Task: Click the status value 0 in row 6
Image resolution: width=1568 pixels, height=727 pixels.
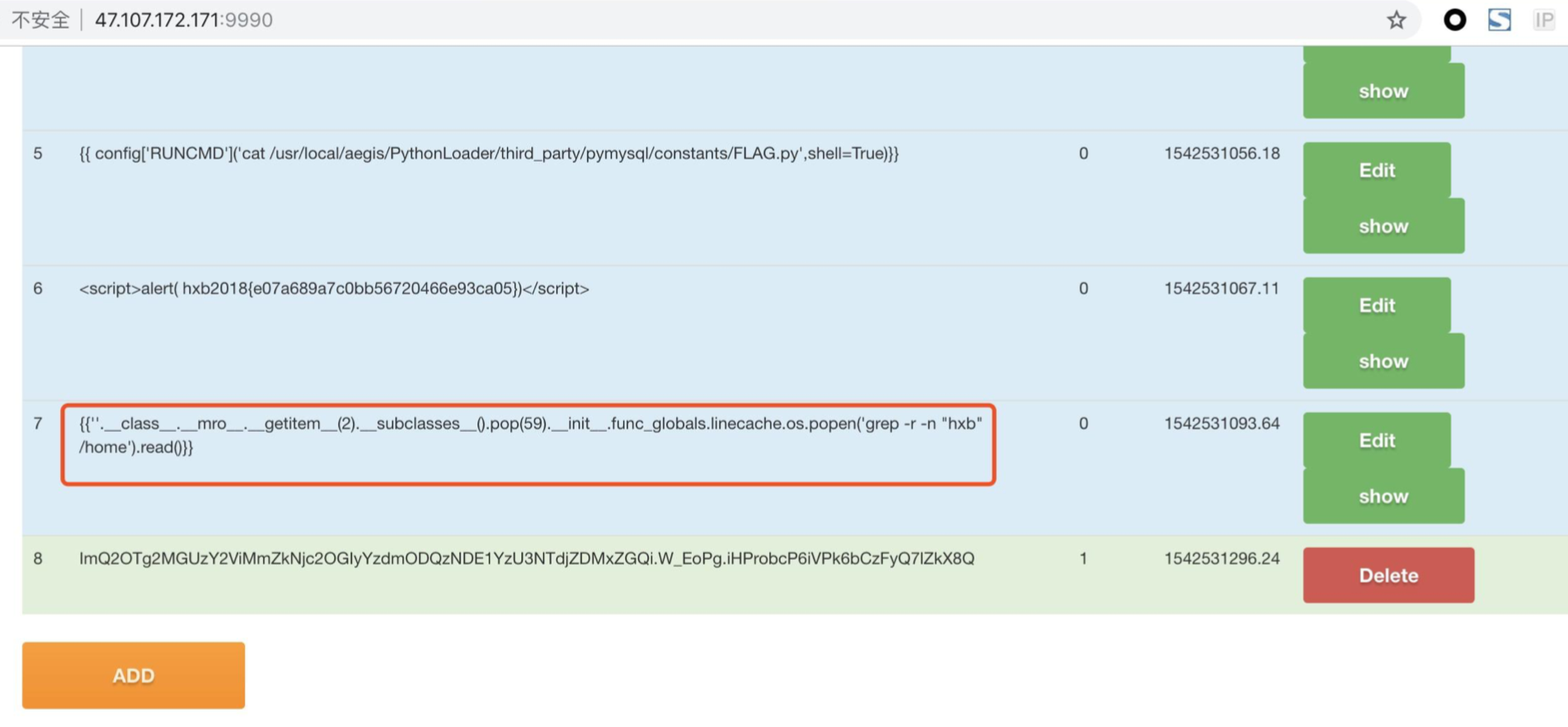Action: coord(1083,288)
